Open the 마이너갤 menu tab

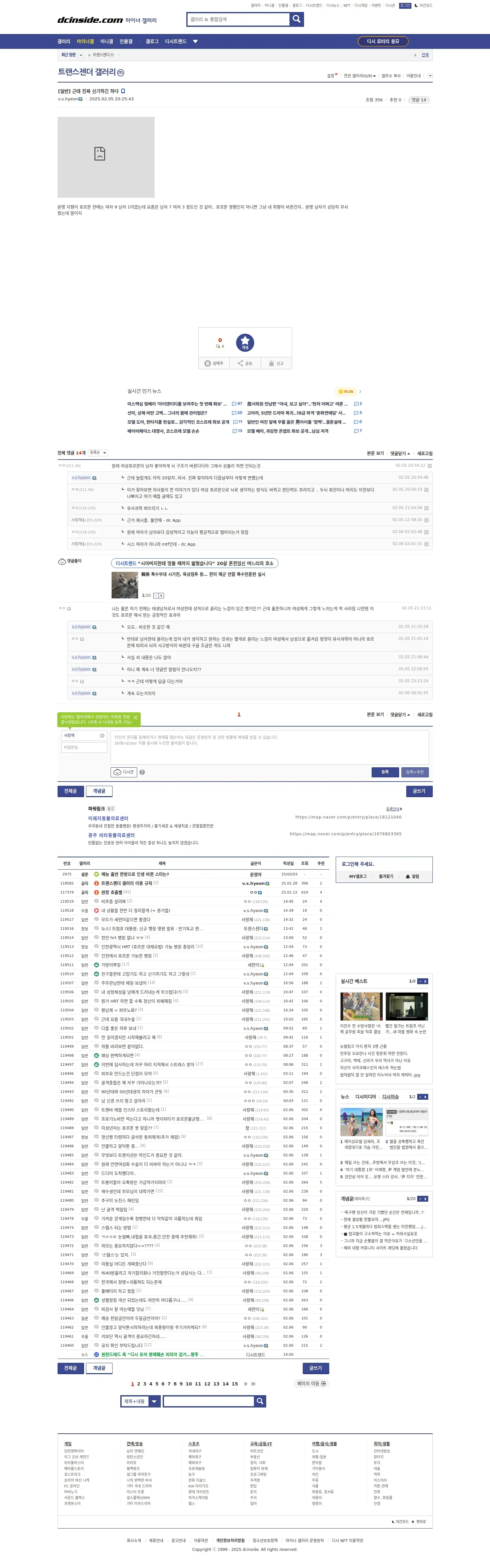pyautogui.click(x=85, y=41)
